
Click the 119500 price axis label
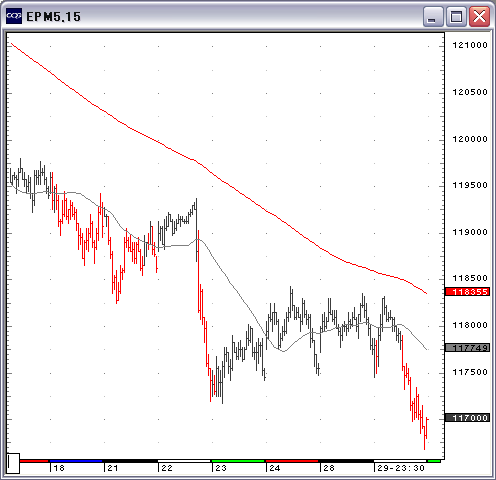(x=470, y=185)
